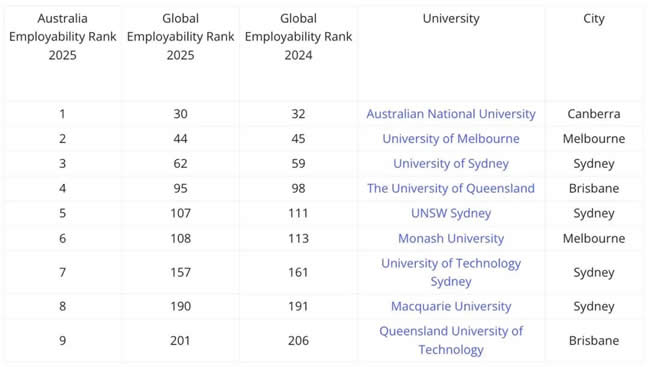Open the University of Technology Sydney link
The image size is (650, 367).
pos(451,272)
